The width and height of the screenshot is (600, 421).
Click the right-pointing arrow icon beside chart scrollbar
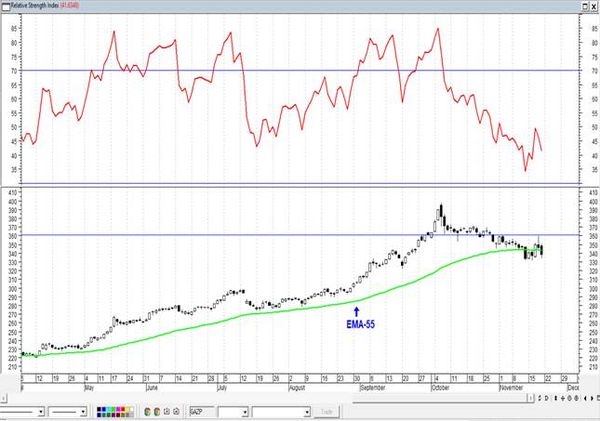pyautogui.click(x=592, y=398)
